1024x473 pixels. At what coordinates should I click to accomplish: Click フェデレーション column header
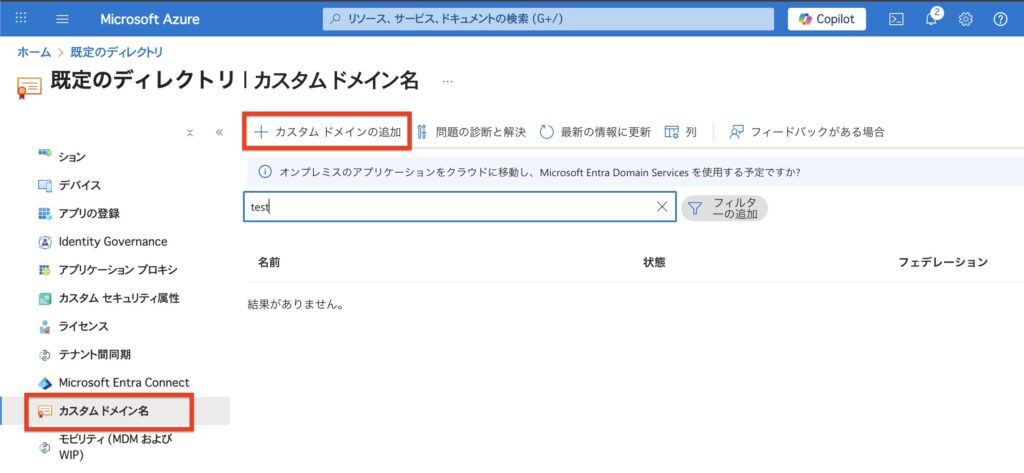[942, 262]
